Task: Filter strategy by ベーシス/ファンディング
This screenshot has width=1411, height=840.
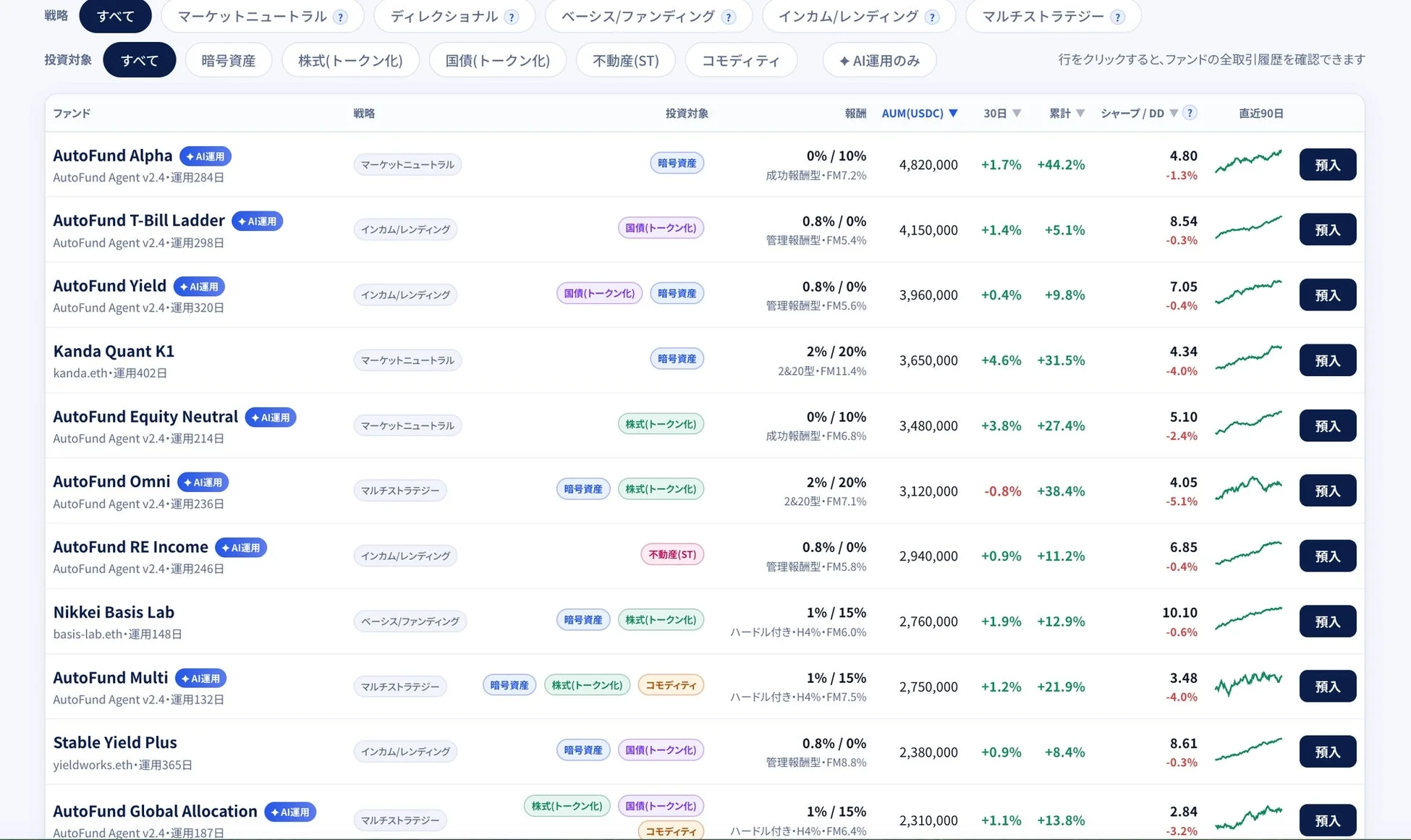Action: [x=648, y=17]
